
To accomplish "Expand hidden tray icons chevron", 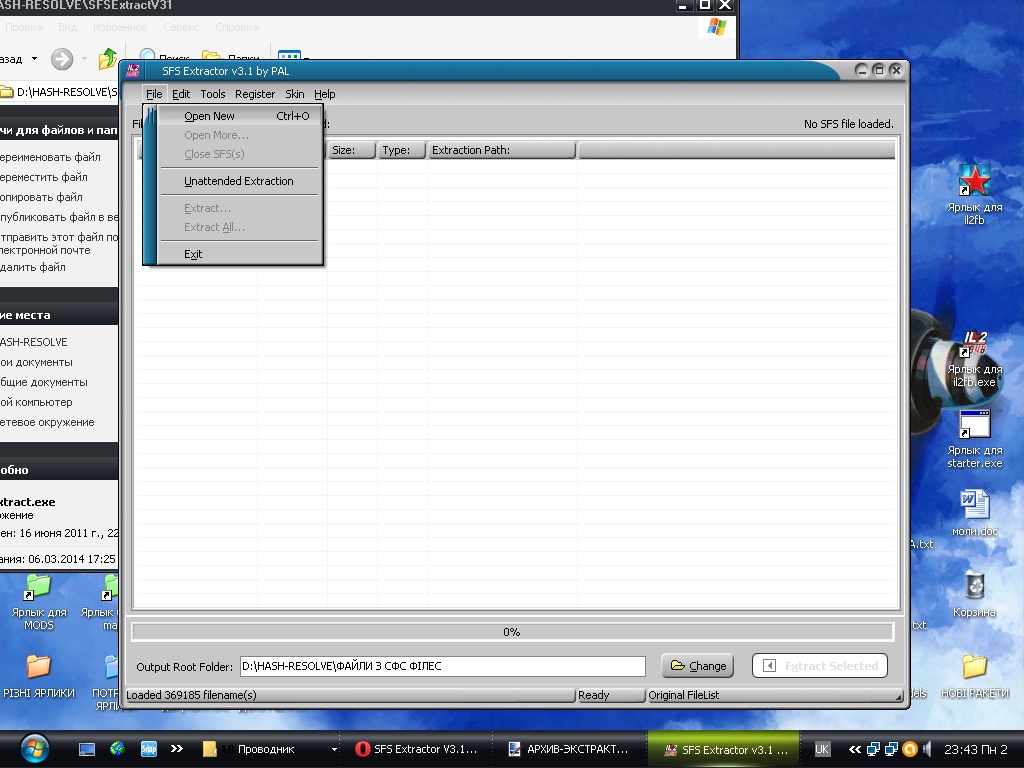I will tap(855, 749).
